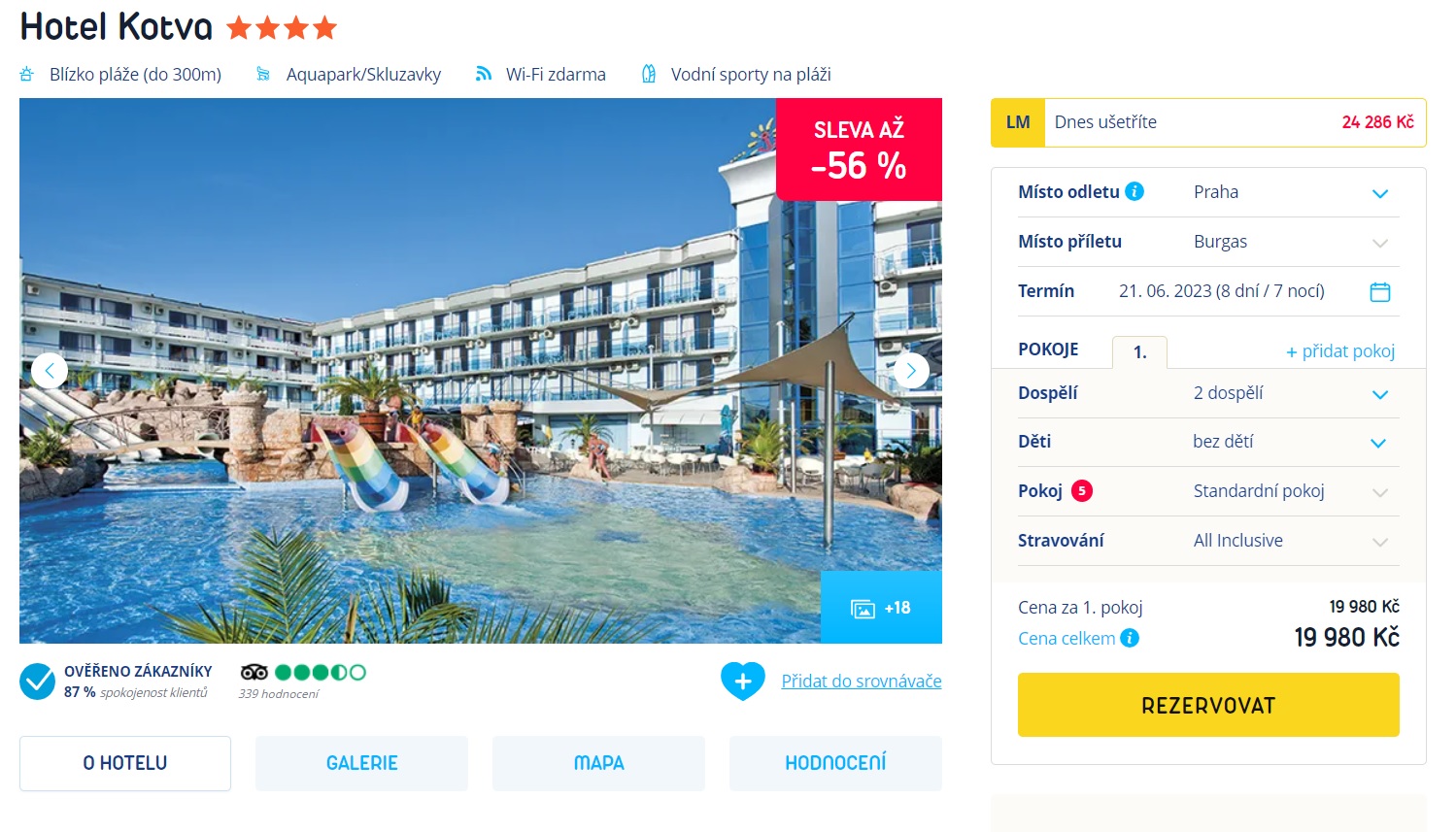The width and height of the screenshot is (1456, 832).
Task: Show the previous hotel photo
Action: [50, 371]
